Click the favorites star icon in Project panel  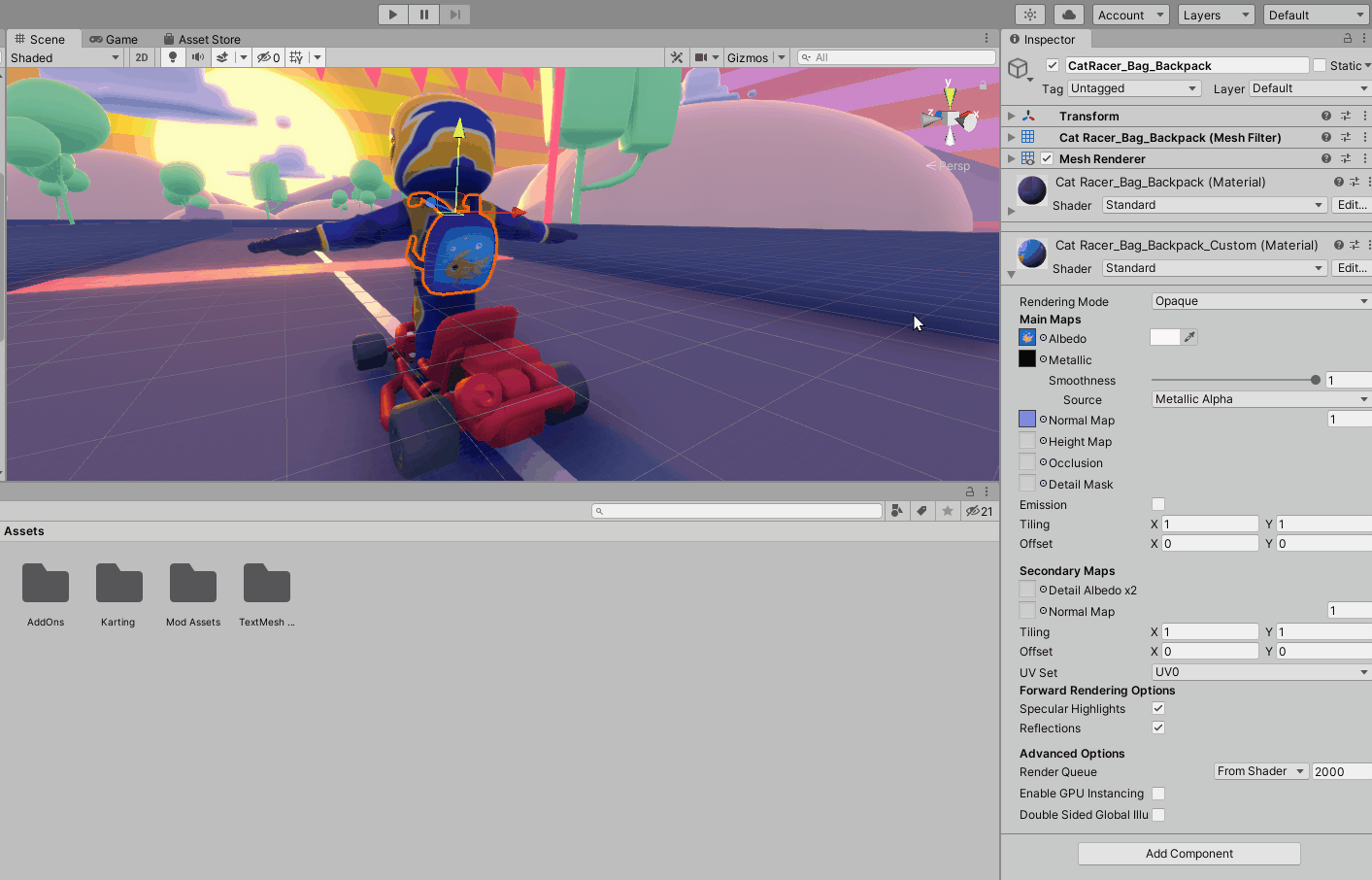tap(948, 511)
